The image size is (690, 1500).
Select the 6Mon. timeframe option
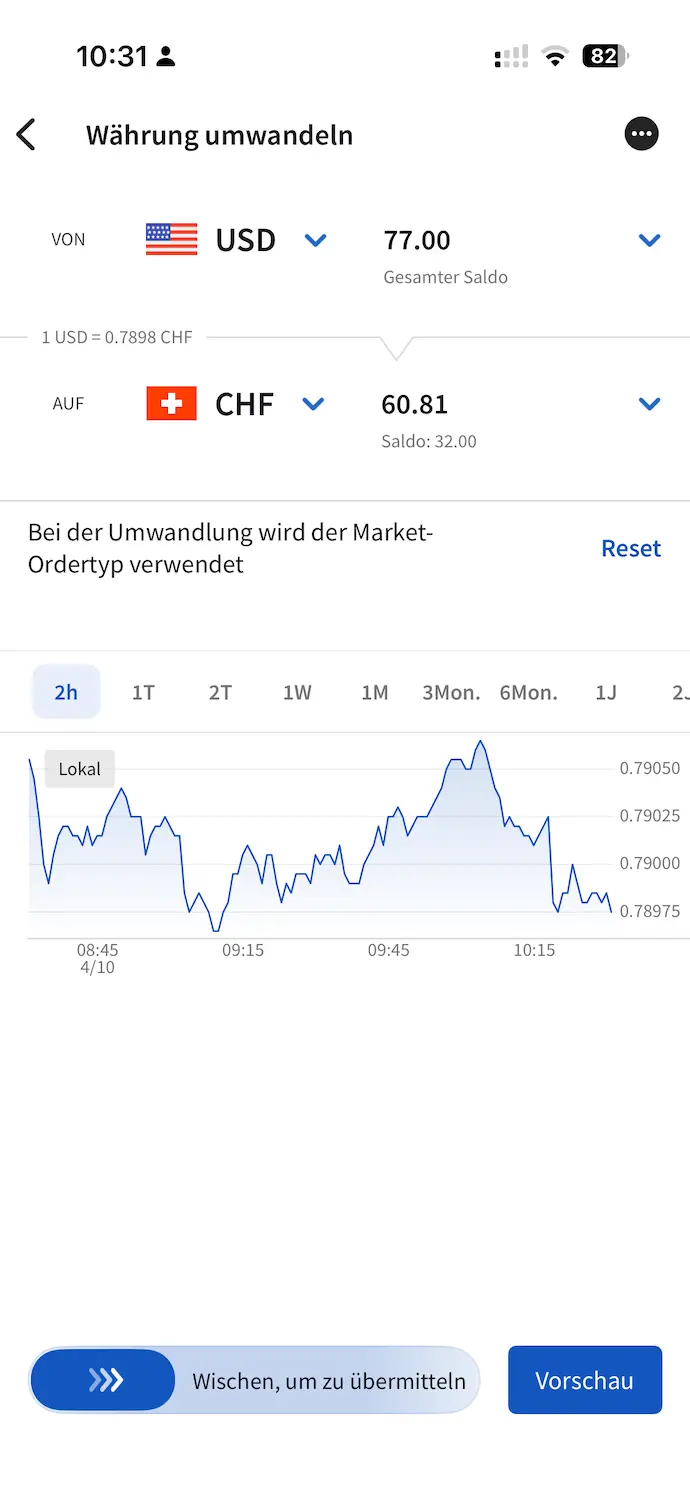[x=528, y=691]
